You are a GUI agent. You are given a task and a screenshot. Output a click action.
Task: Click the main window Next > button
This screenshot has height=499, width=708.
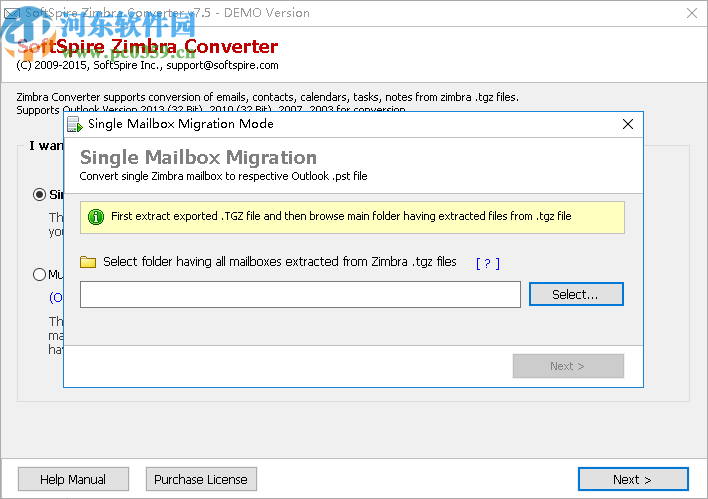tap(633, 479)
